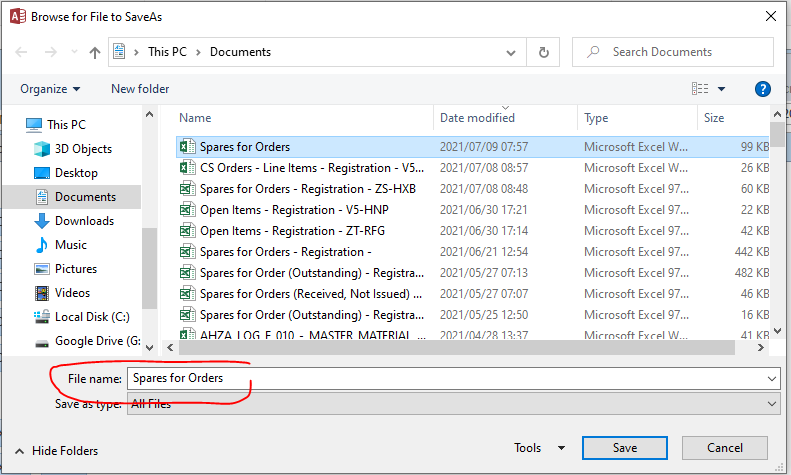
Task: Open the blue Help question mark icon
Action: (x=762, y=89)
